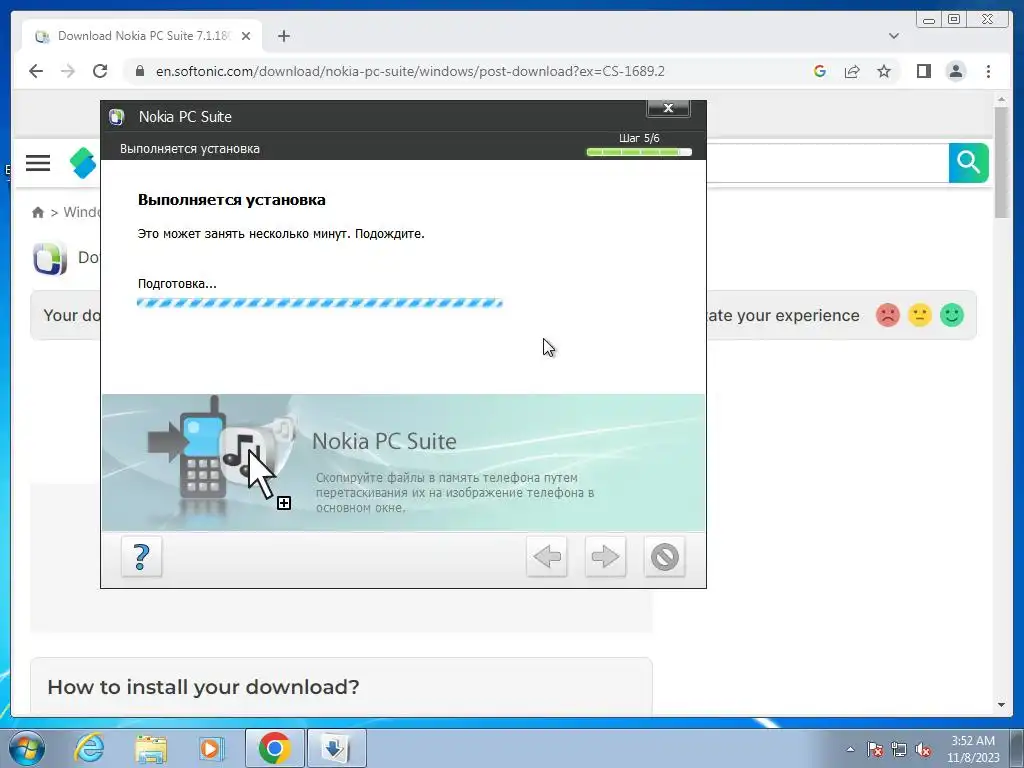The height and width of the screenshot is (768, 1024).
Task: Go to Softonic home breadcrumb icon
Action: [x=38, y=212]
